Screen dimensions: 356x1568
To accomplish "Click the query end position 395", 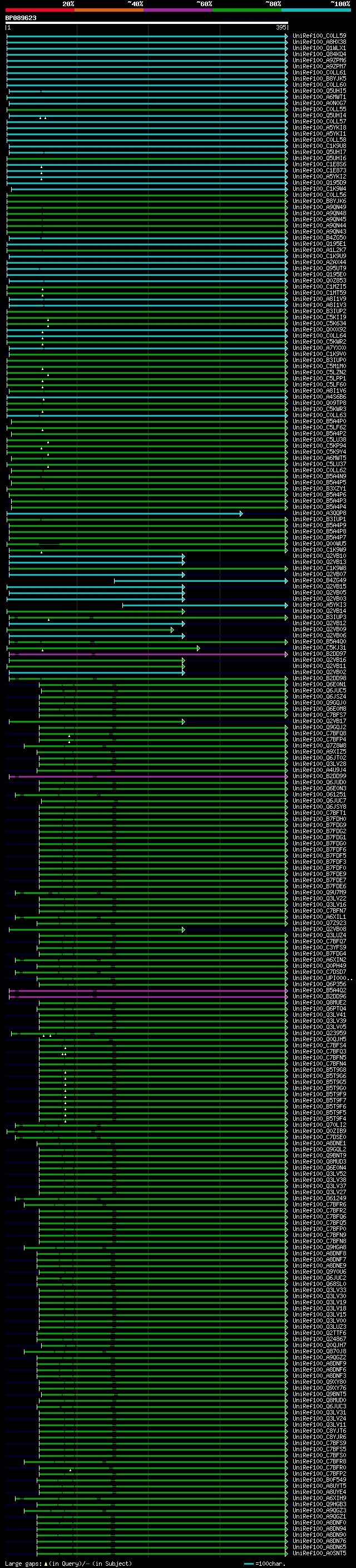I will [x=281, y=27].
